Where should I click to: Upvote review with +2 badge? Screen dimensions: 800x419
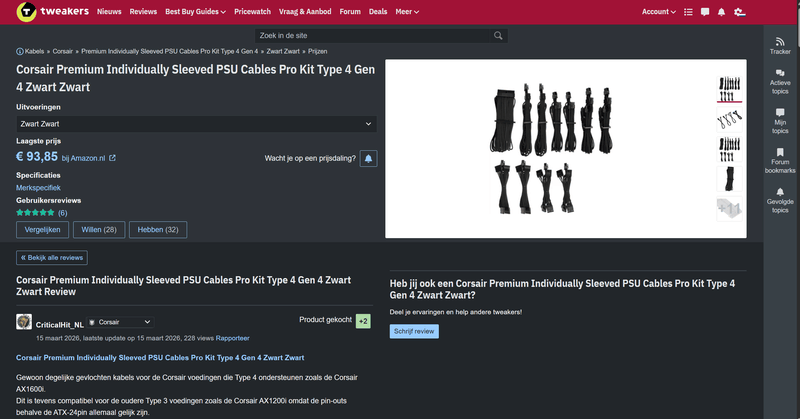363,321
